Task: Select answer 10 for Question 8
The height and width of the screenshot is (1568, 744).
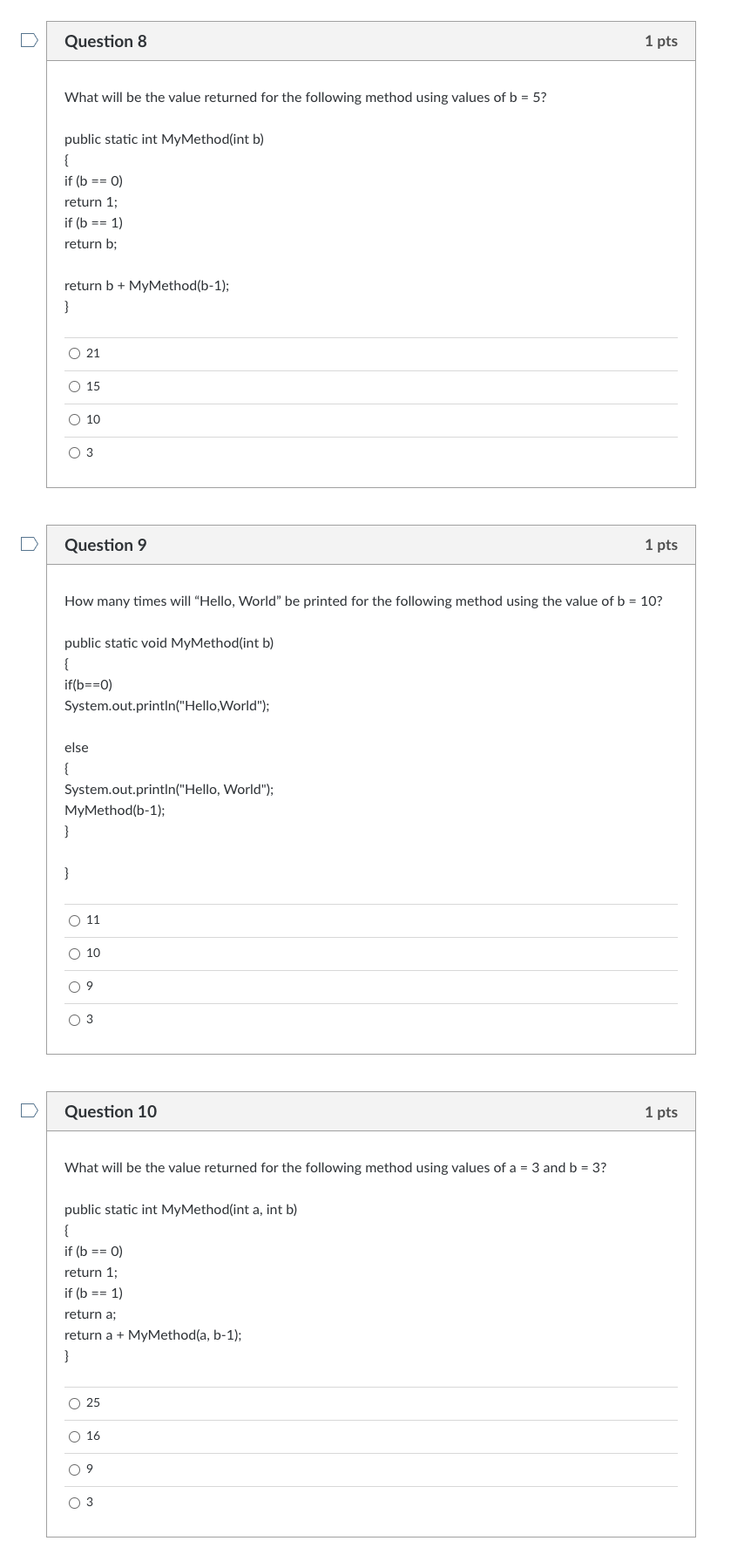Action: click(x=74, y=419)
